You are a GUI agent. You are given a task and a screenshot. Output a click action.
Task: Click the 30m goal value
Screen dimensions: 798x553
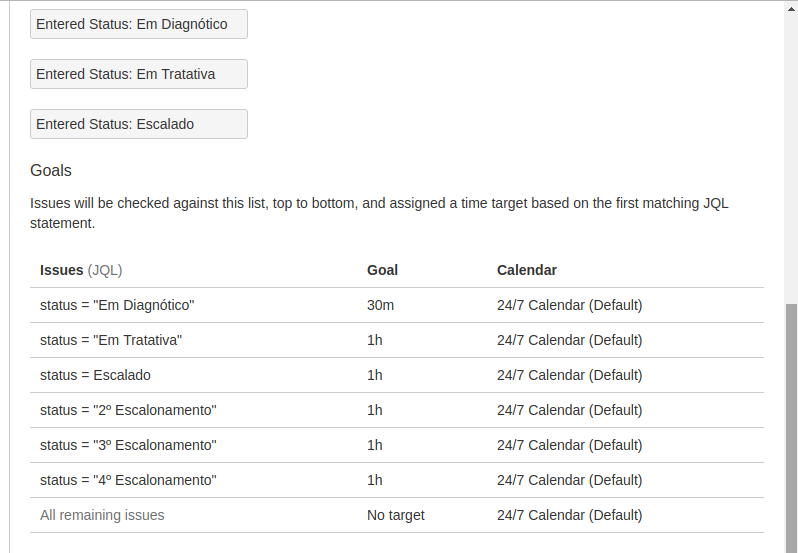coord(380,305)
